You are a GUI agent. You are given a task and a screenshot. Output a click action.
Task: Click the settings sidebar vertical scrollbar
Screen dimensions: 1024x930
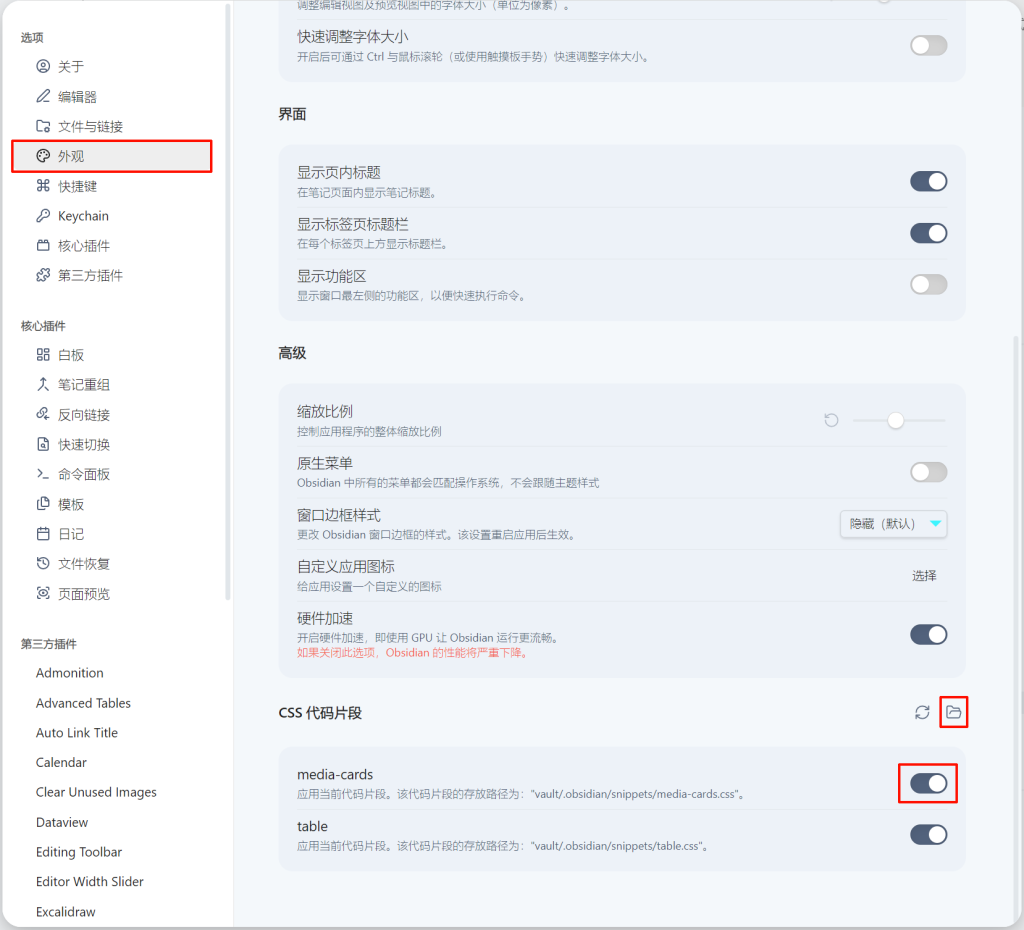(x=228, y=300)
